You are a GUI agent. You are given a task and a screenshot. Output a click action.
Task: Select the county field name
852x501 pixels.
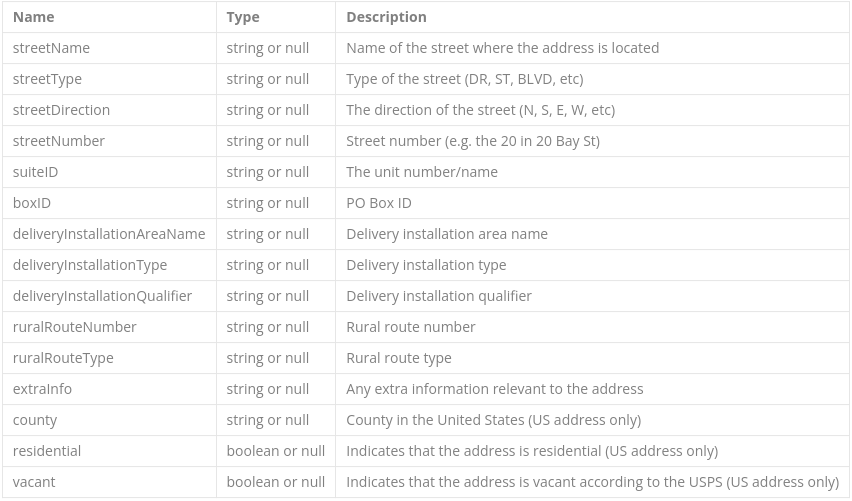(x=35, y=420)
